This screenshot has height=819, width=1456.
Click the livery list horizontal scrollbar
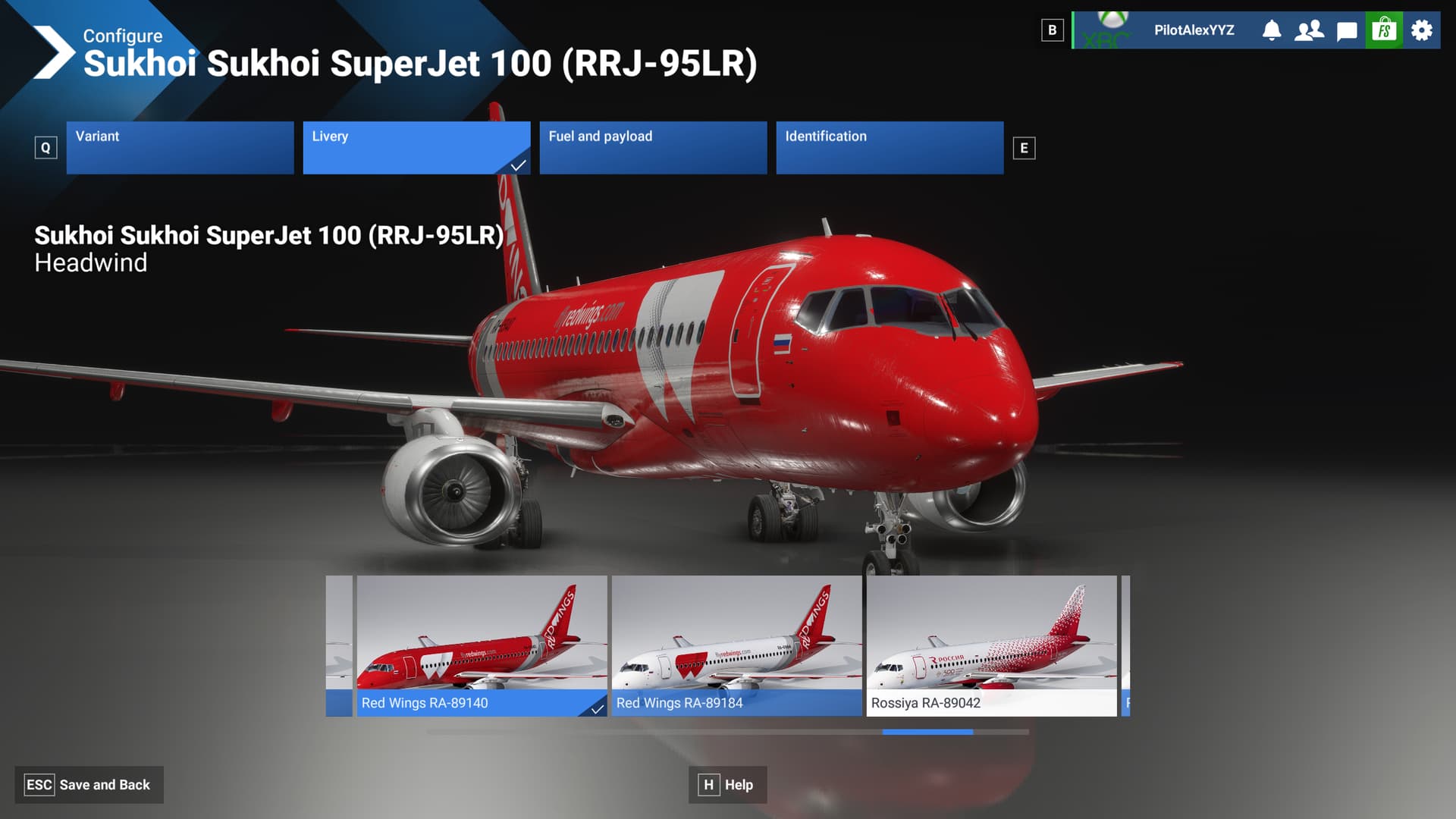(x=927, y=732)
